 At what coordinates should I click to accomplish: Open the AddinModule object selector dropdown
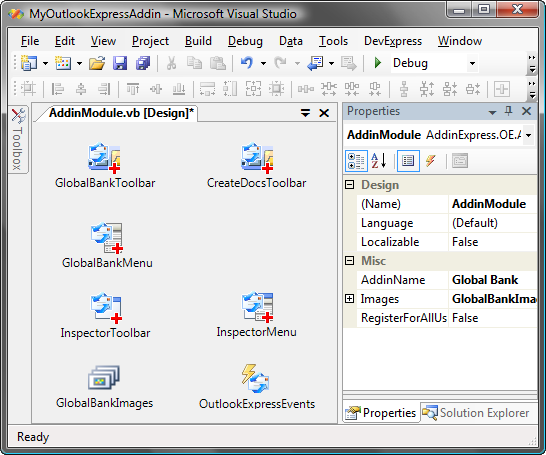[529, 135]
